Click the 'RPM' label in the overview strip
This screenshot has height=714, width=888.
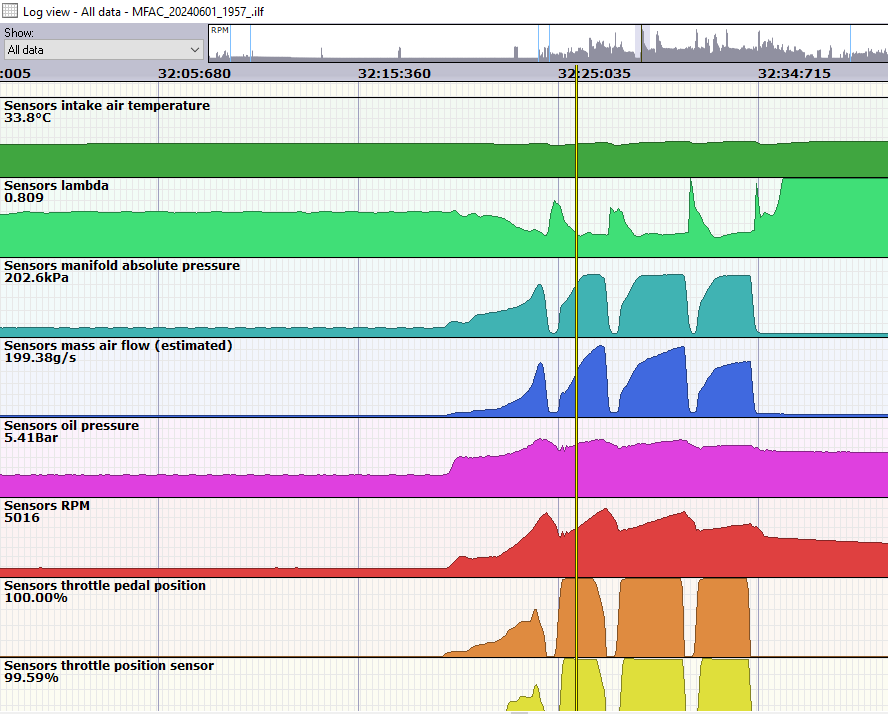click(x=220, y=30)
